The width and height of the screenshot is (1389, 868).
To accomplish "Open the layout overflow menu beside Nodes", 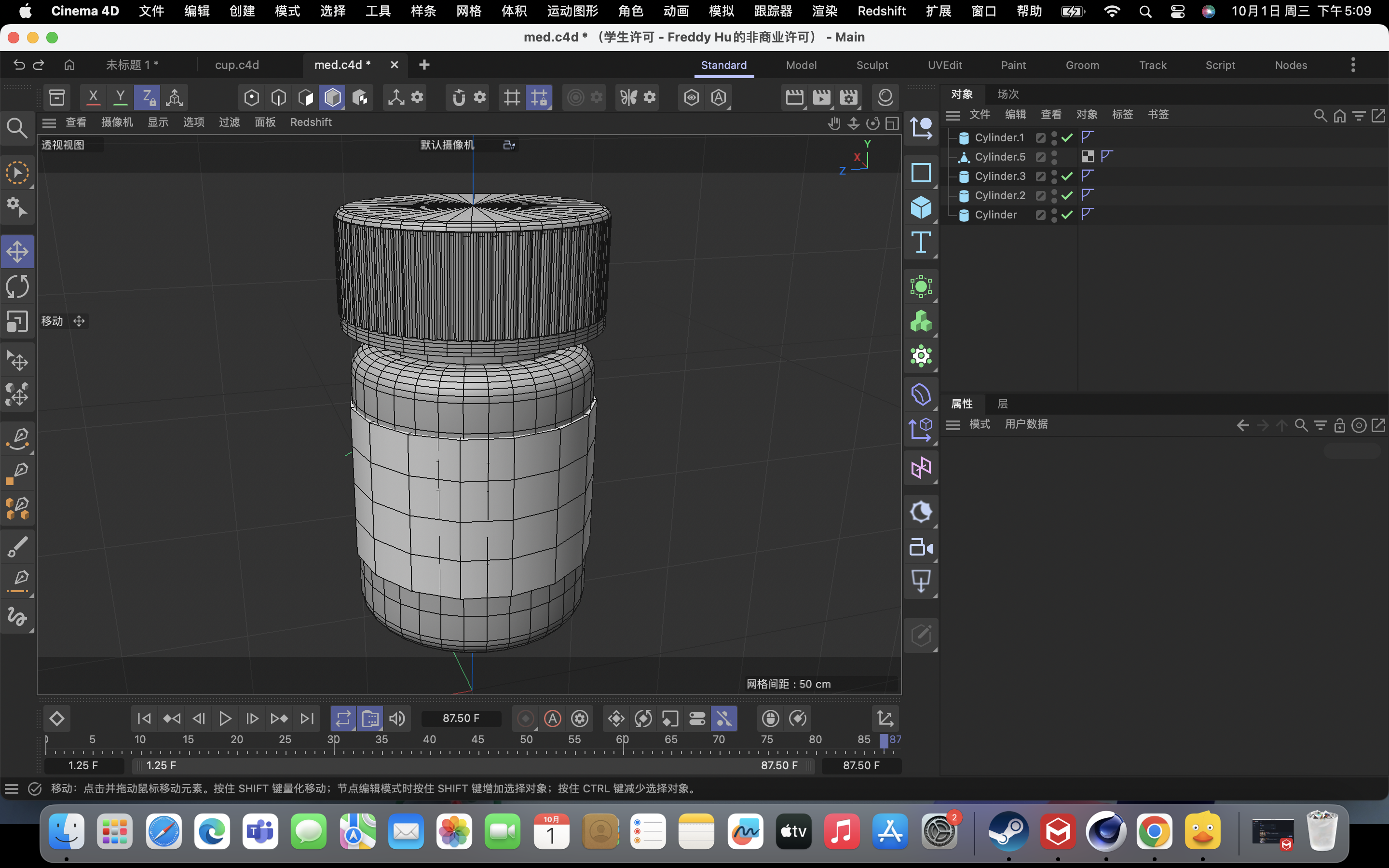I will pyautogui.click(x=1352, y=65).
